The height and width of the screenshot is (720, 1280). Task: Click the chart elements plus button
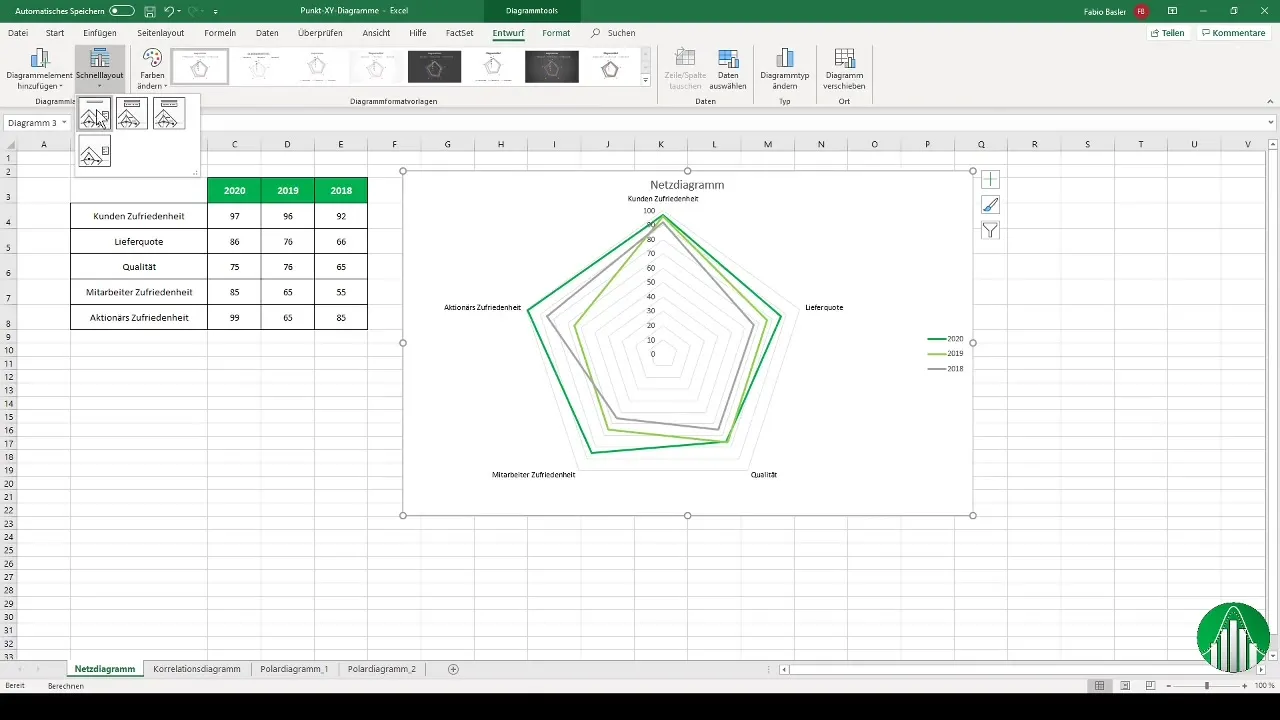[x=990, y=179]
